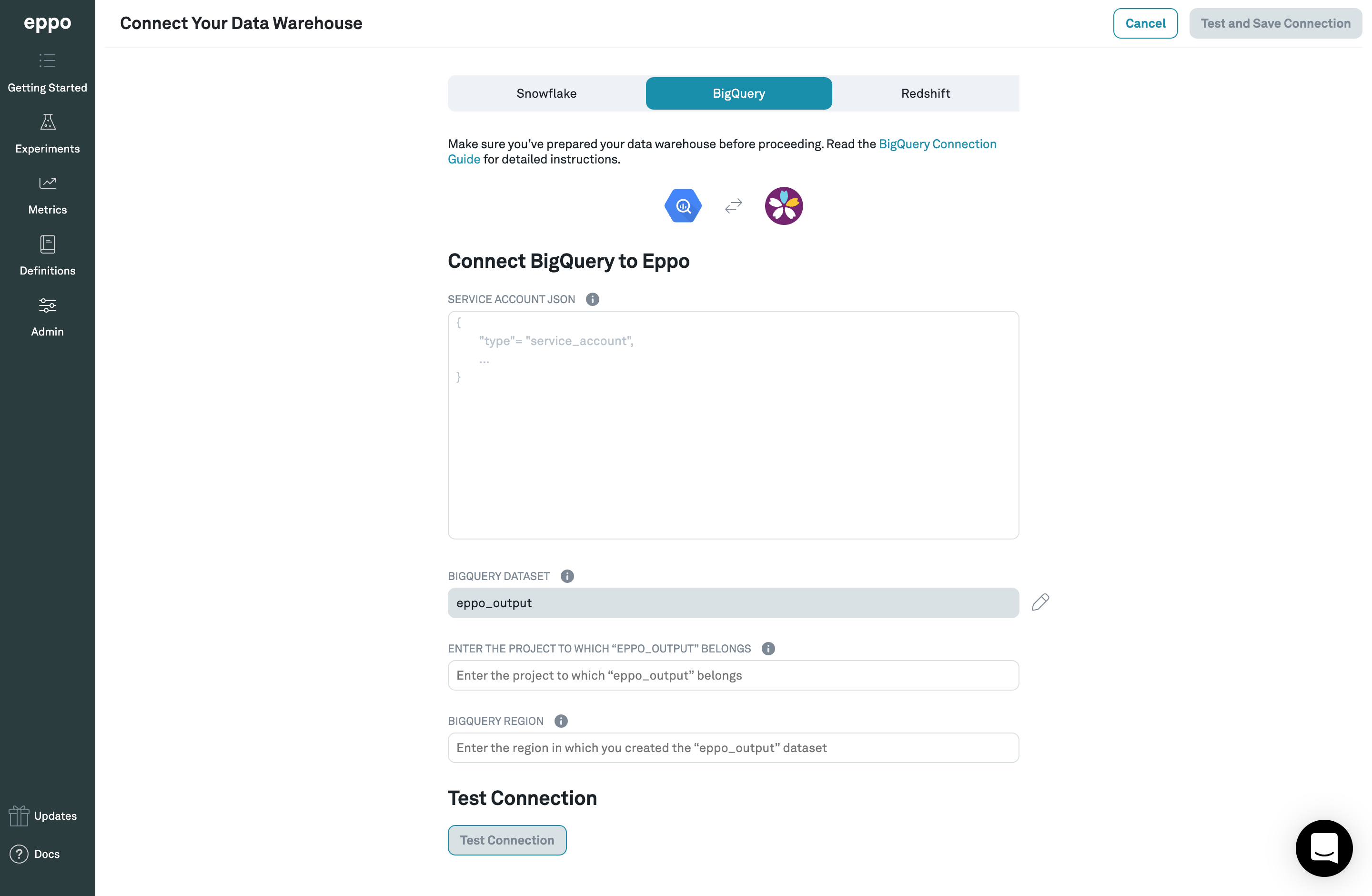The image size is (1372, 896).
Task: Click the Test Connection button
Action: tap(507, 840)
